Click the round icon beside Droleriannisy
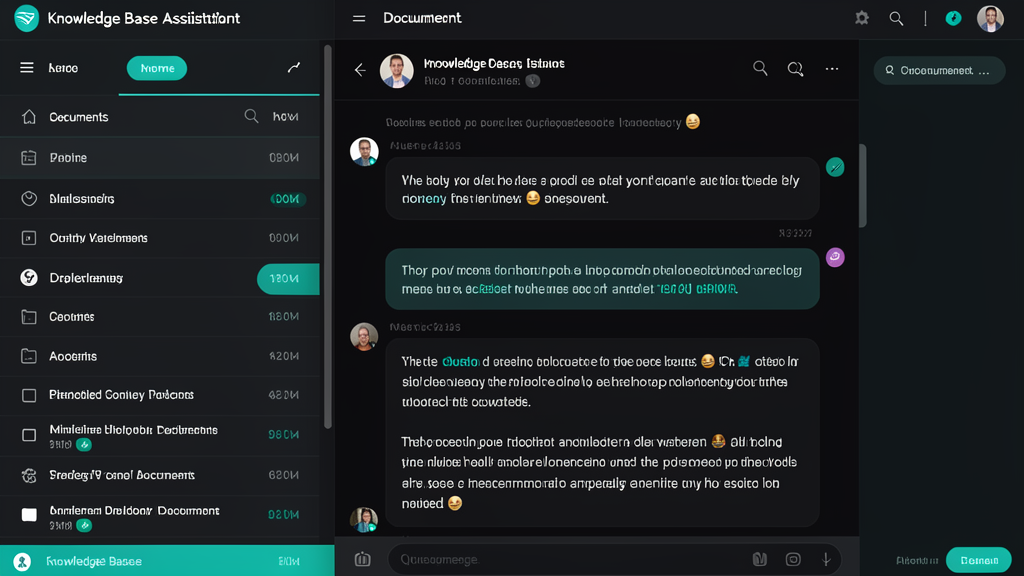The image size is (1024, 576). coord(29,278)
